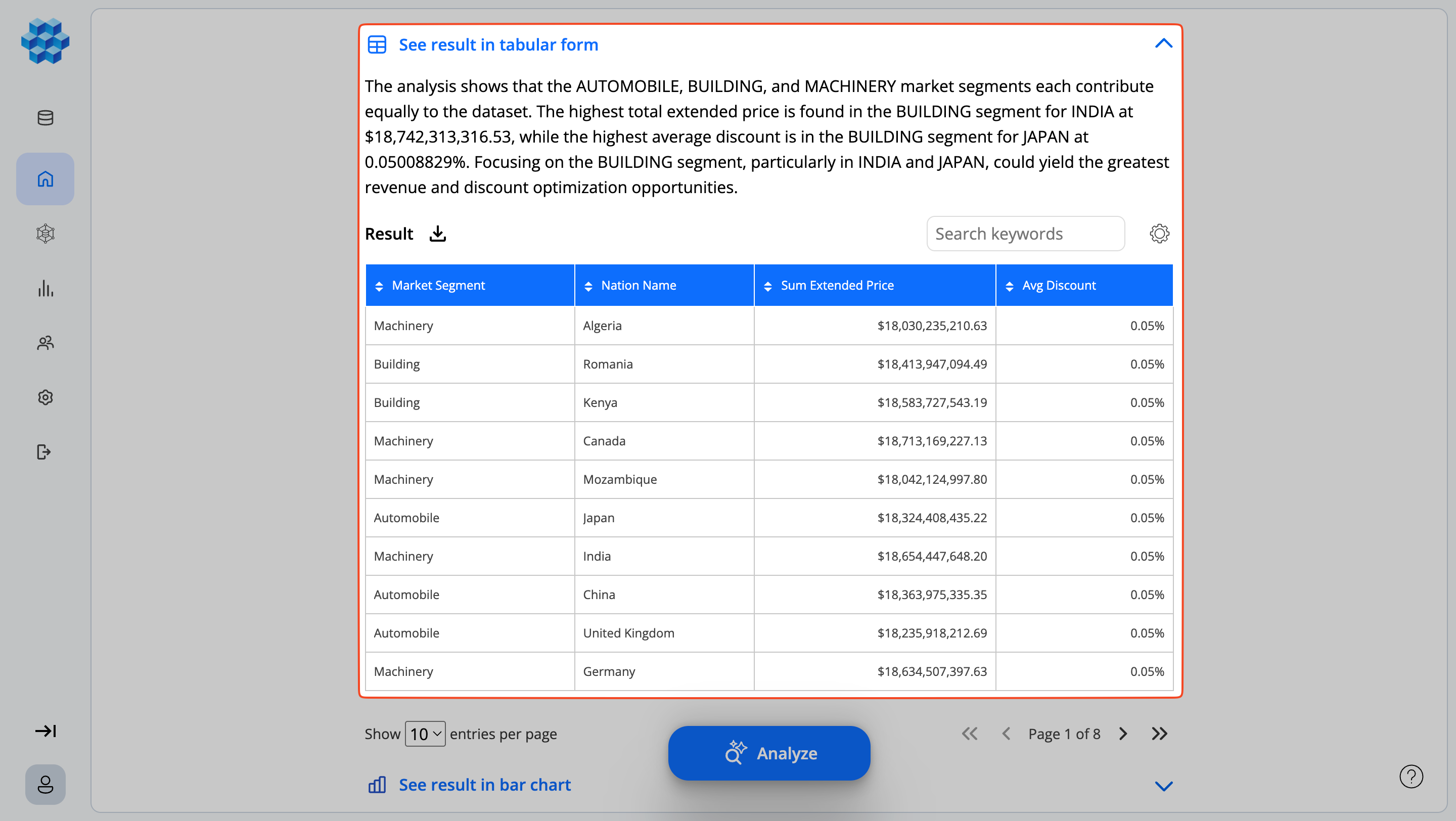Download the result using the download icon

437,234
